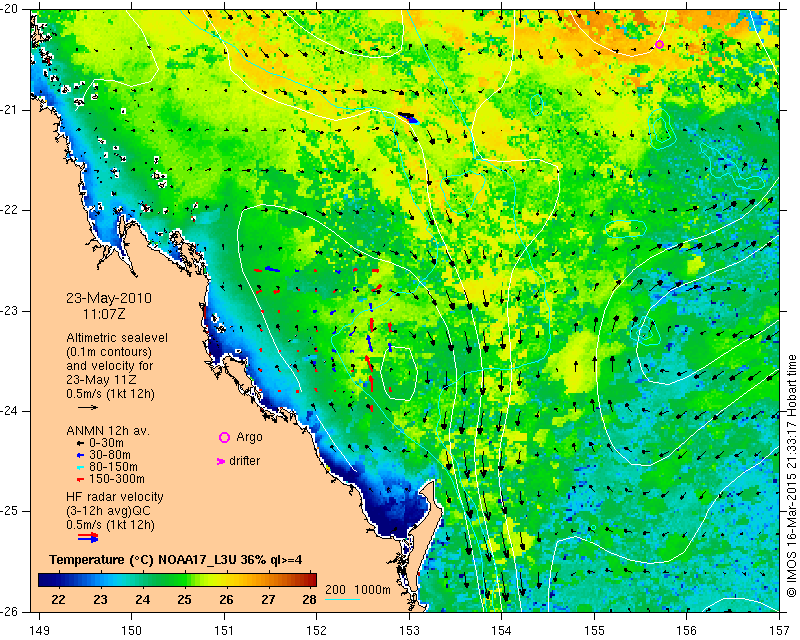The width and height of the screenshot is (800, 640).
Task: Click the '150-300m' depth label
Action: (x=117, y=479)
